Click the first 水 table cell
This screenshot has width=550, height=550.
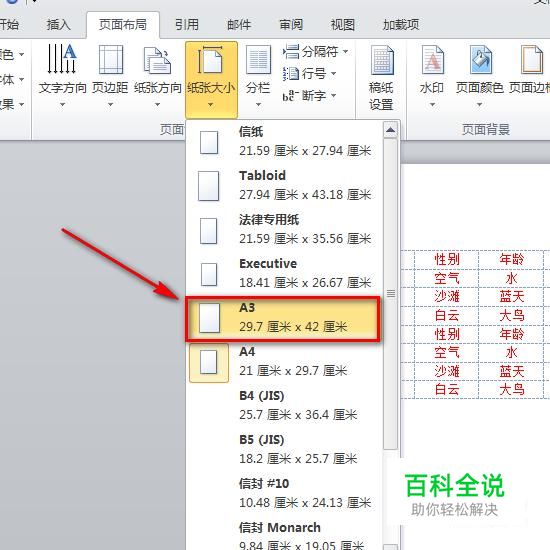511,279
